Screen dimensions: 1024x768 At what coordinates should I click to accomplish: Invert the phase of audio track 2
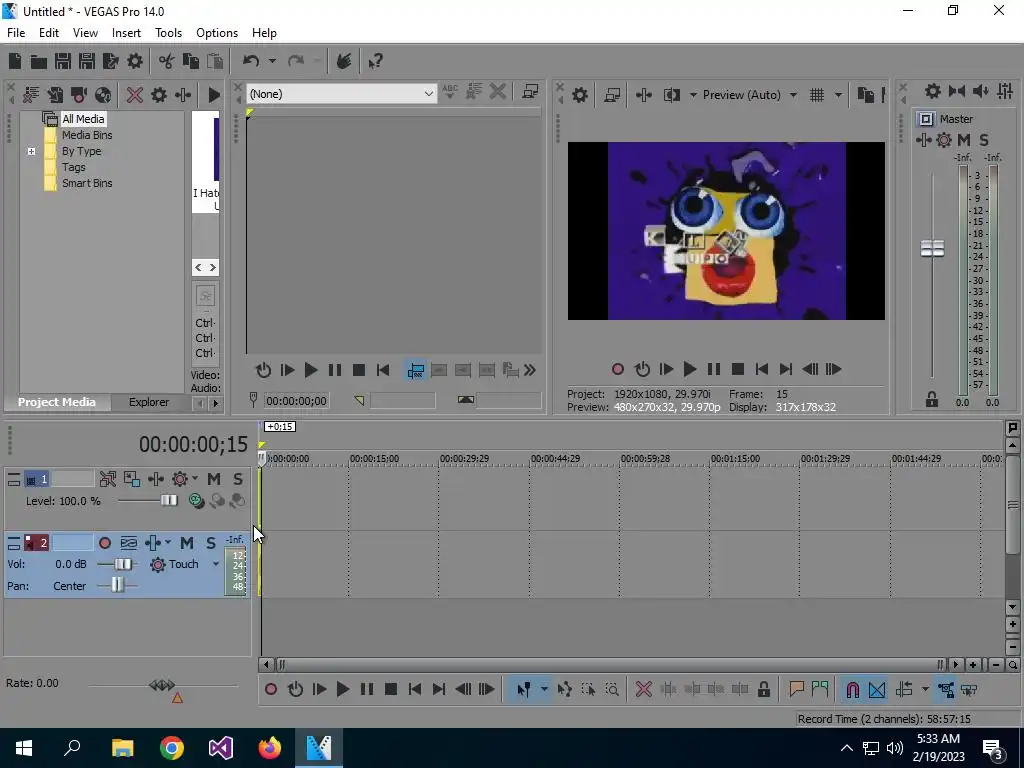tap(129, 543)
